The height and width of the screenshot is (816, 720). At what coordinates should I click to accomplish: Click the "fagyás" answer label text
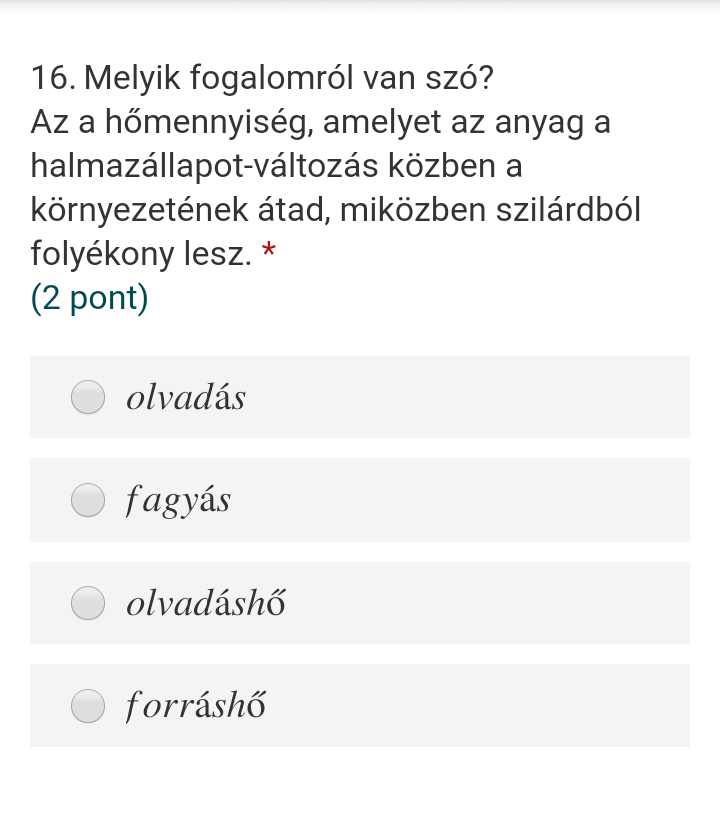[x=178, y=501]
